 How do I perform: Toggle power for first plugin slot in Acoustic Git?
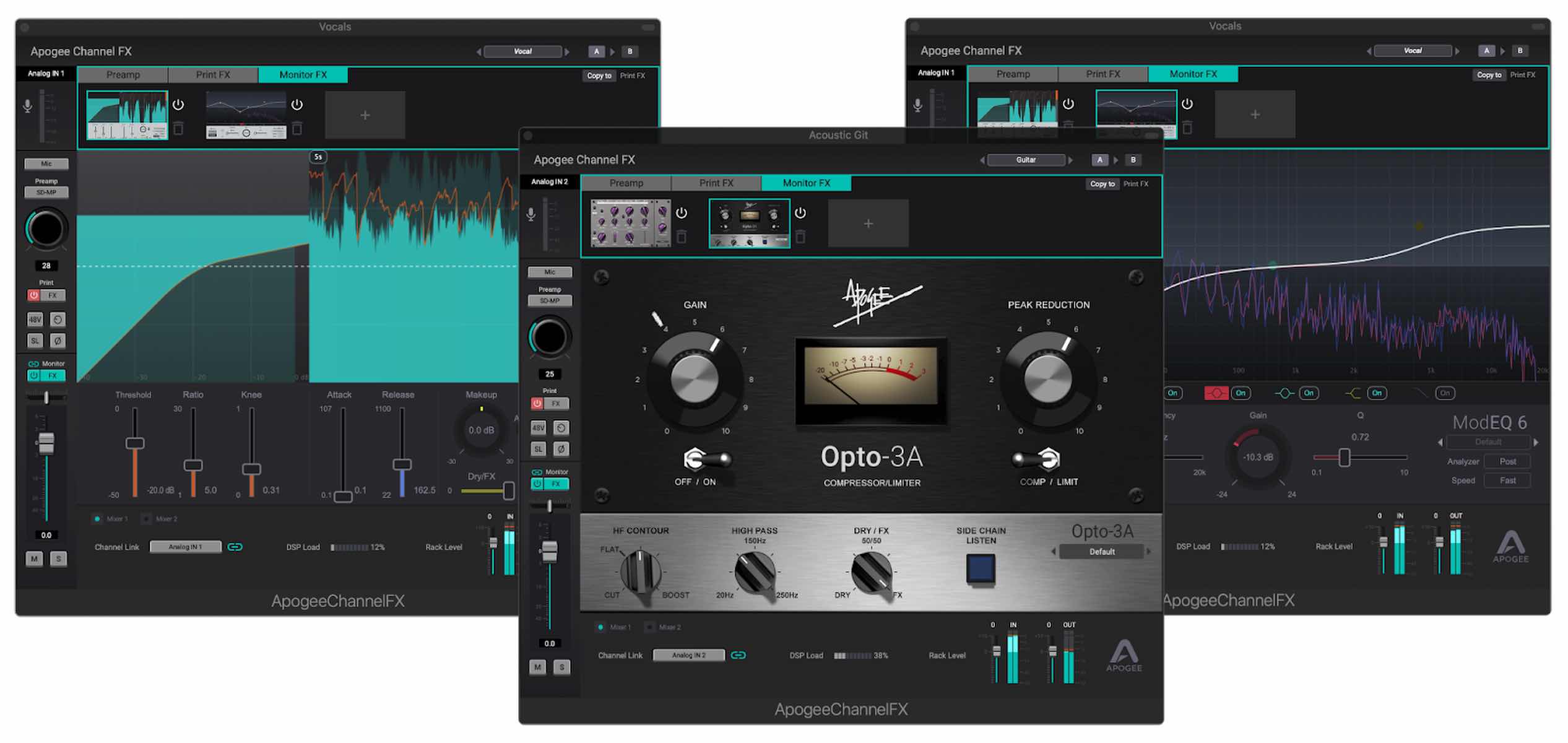682,213
